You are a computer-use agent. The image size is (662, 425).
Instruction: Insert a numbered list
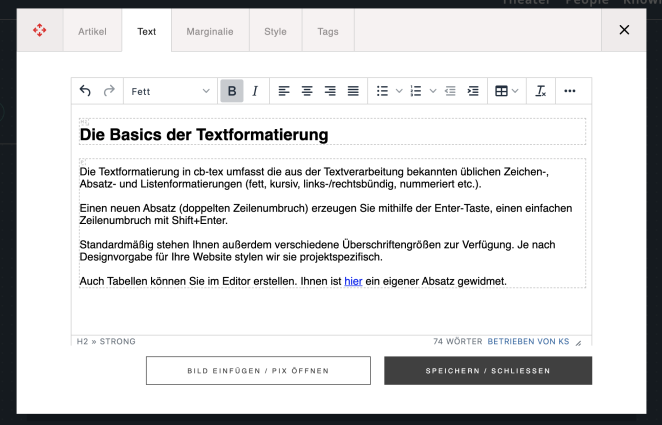coord(416,91)
